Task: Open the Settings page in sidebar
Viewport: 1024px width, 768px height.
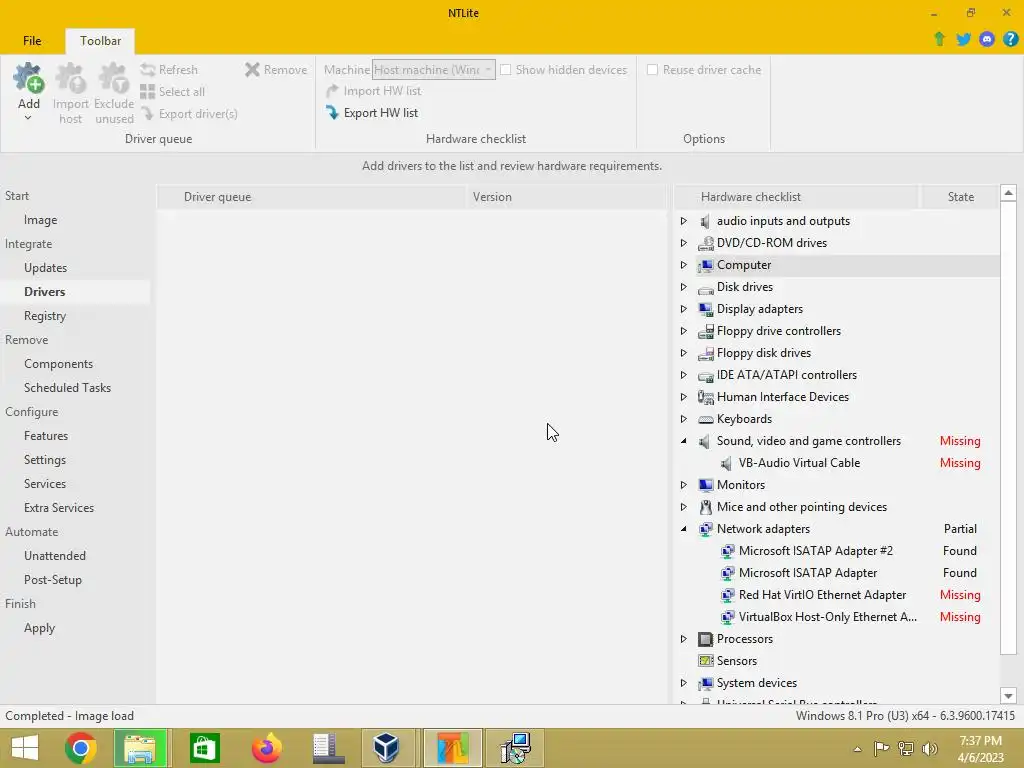Action: point(44,460)
